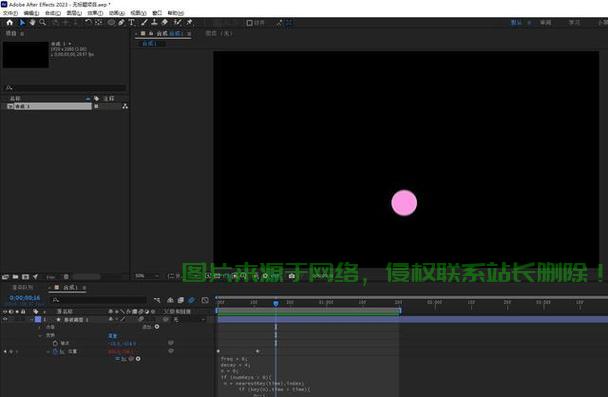Select the 合成1 timeline tab

pos(71,288)
